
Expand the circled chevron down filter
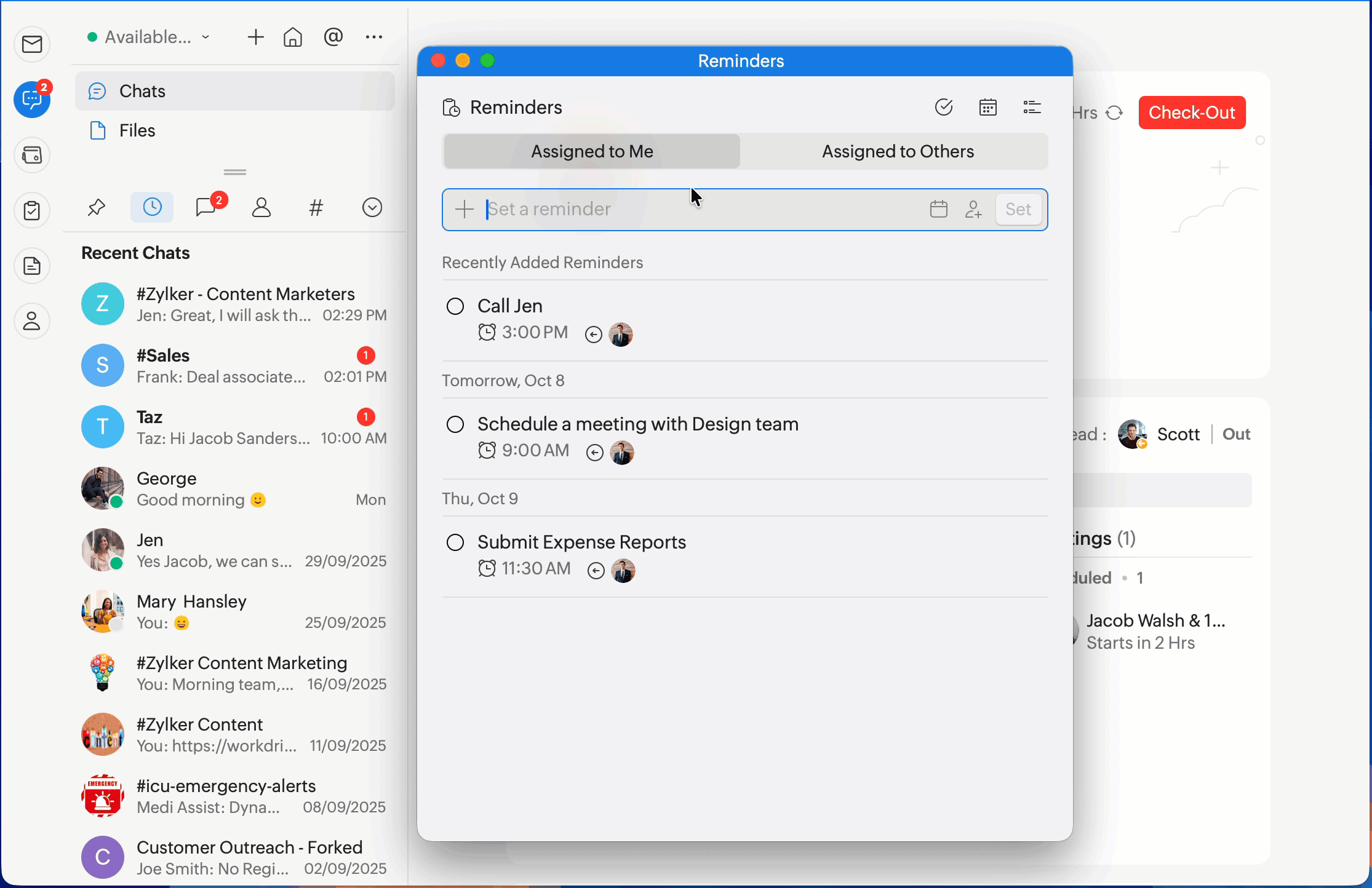tap(372, 208)
